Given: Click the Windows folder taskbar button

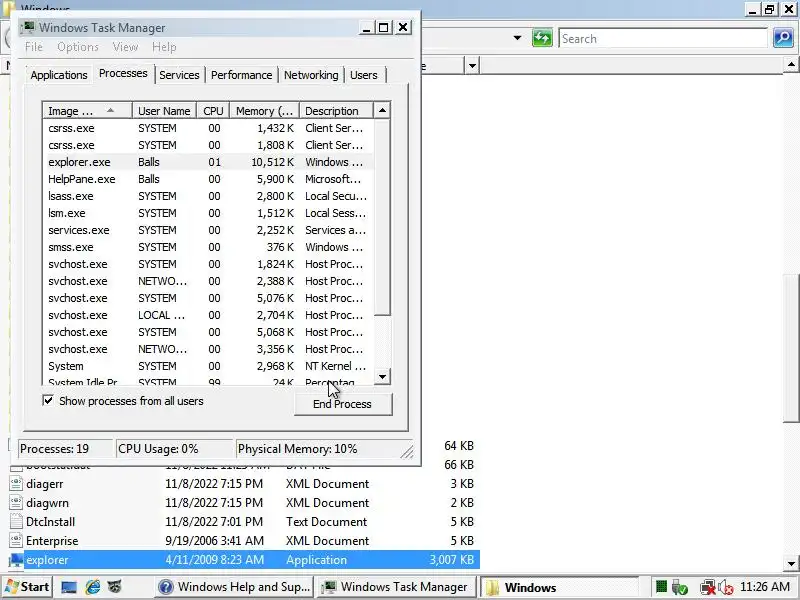Looking at the screenshot, I should 559,587.
